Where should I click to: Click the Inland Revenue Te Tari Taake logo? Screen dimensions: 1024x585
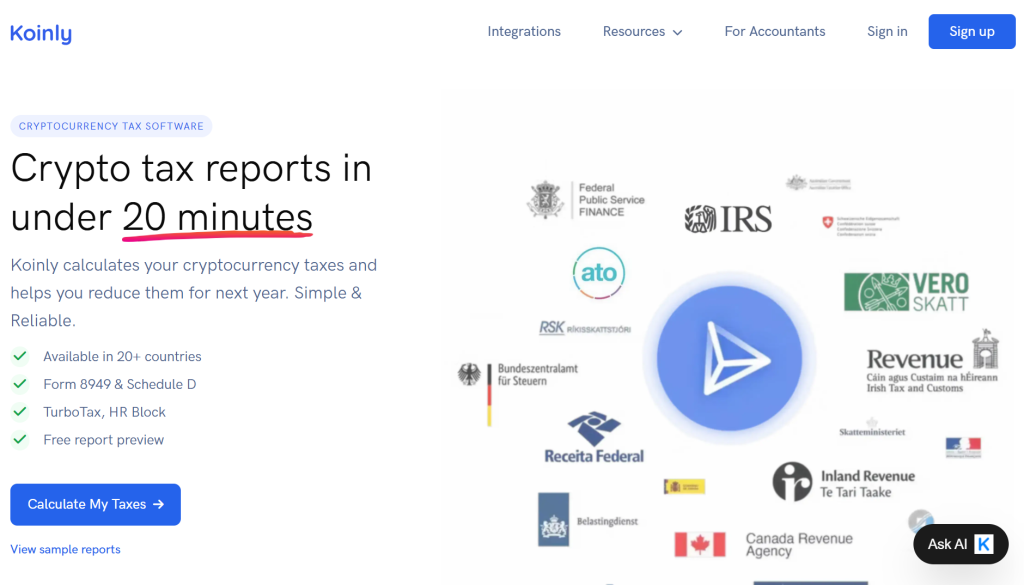pyautogui.click(x=843, y=483)
